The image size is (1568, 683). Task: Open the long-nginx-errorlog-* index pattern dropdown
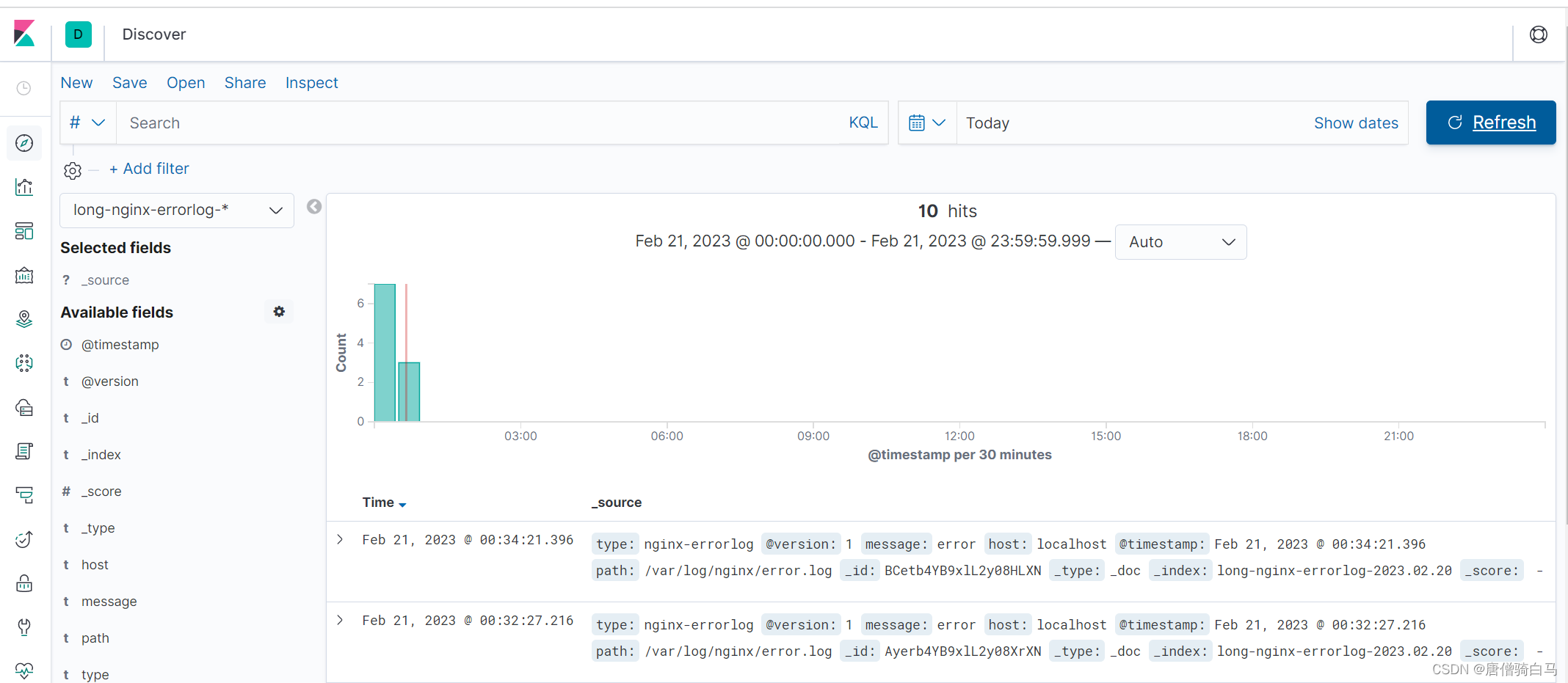(x=176, y=211)
